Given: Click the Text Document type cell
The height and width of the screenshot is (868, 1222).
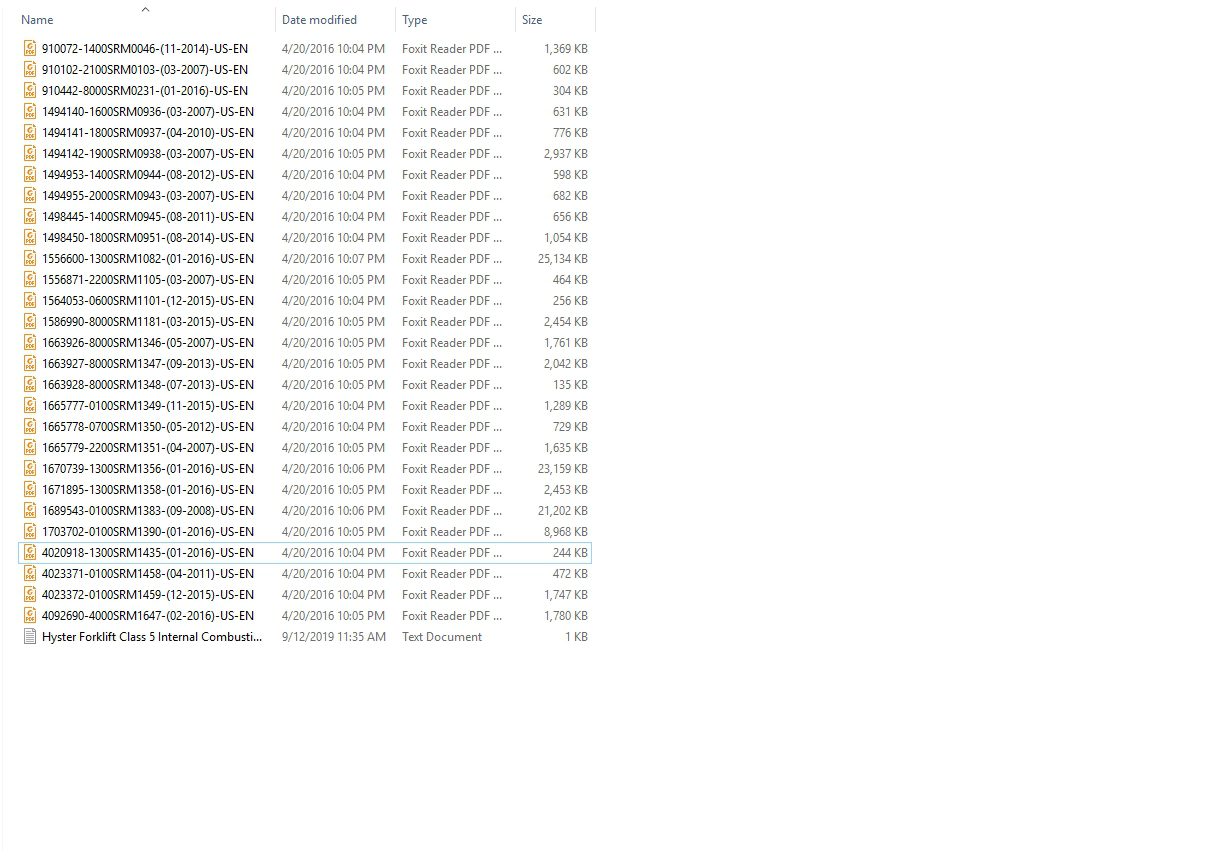Looking at the screenshot, I should [x=442, y=636].
